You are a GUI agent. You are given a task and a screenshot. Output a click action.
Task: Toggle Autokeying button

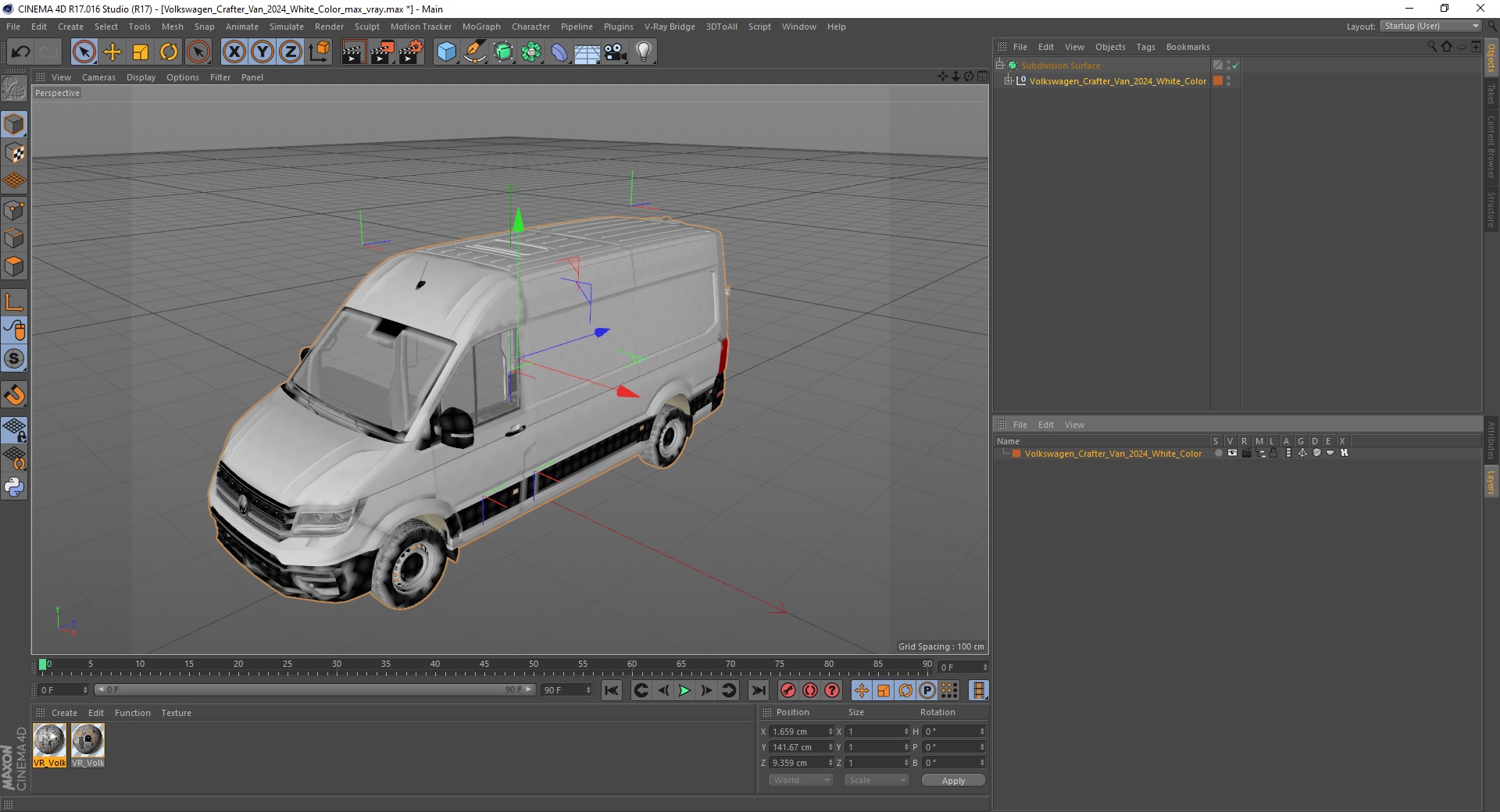pyautogui.click(x=810, y=690)
